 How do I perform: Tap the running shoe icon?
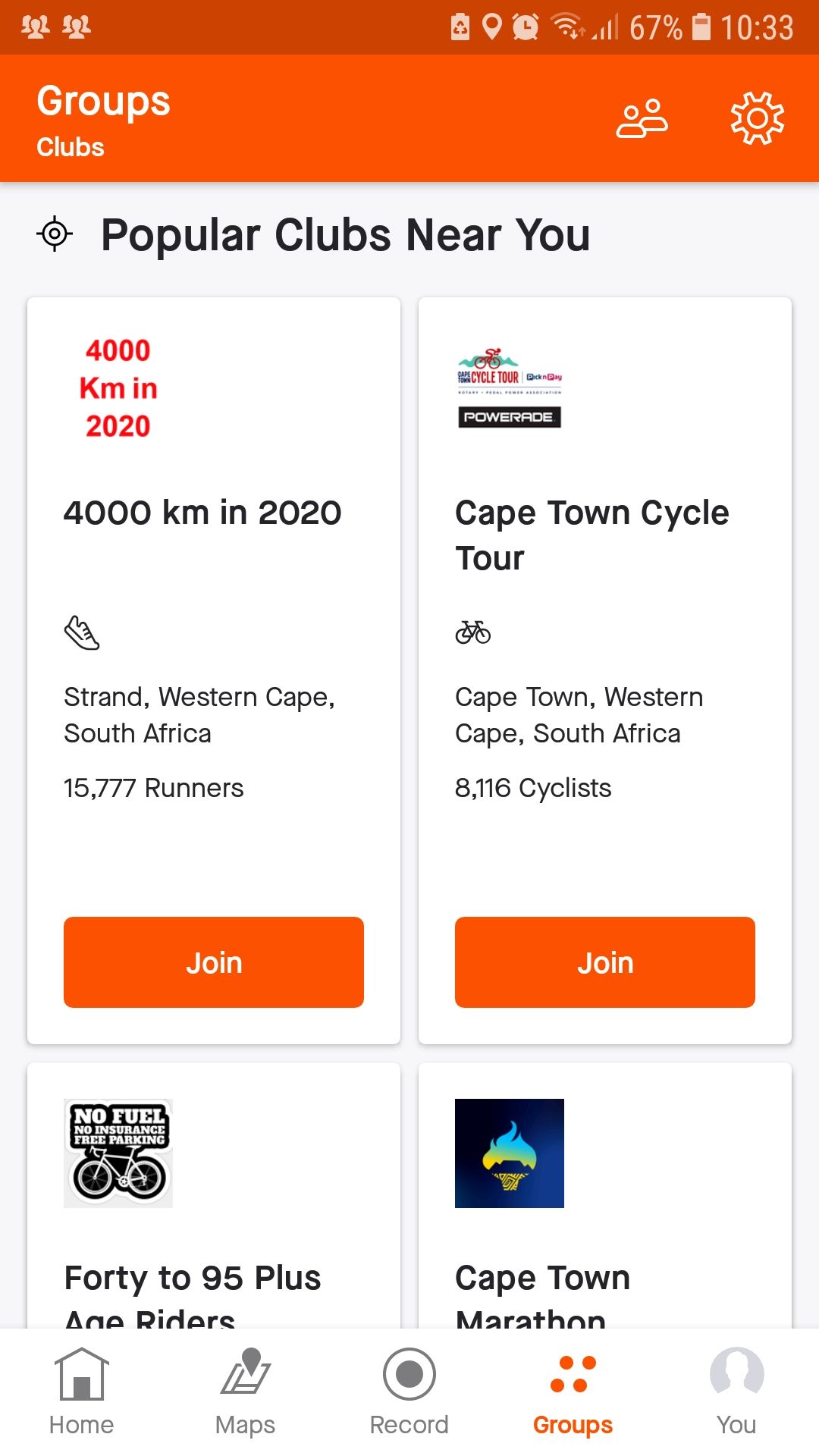[82, 632]
